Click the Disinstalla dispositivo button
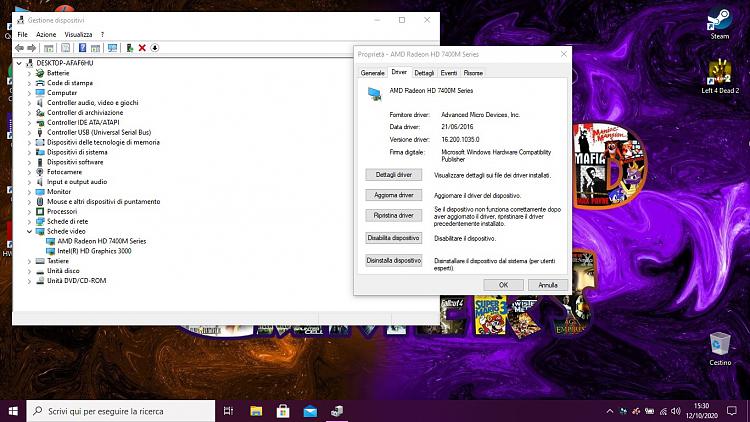 coord(394,260)
